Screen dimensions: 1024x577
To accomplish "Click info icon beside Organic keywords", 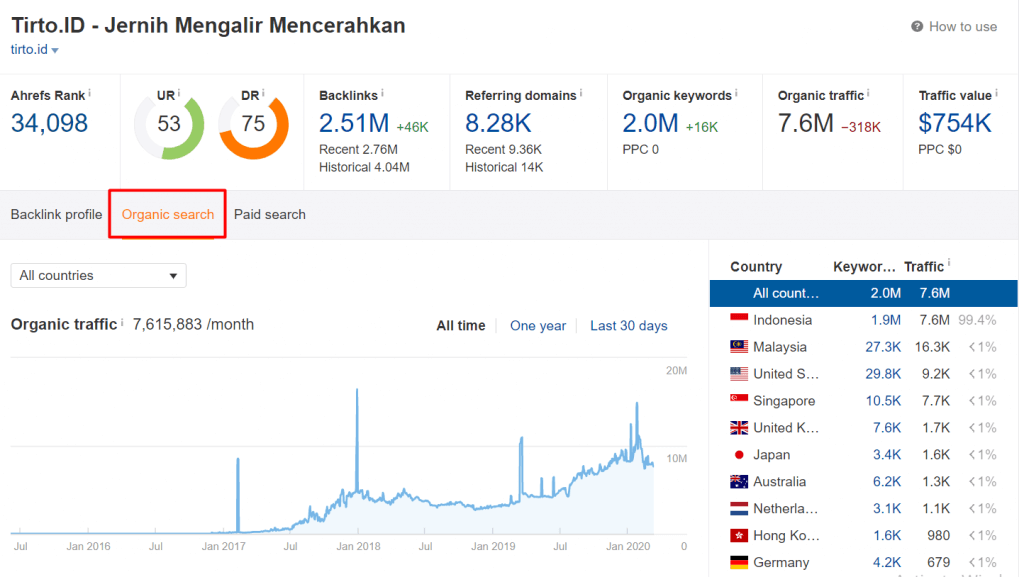I will pyautogui.click(x=736, y=94).
